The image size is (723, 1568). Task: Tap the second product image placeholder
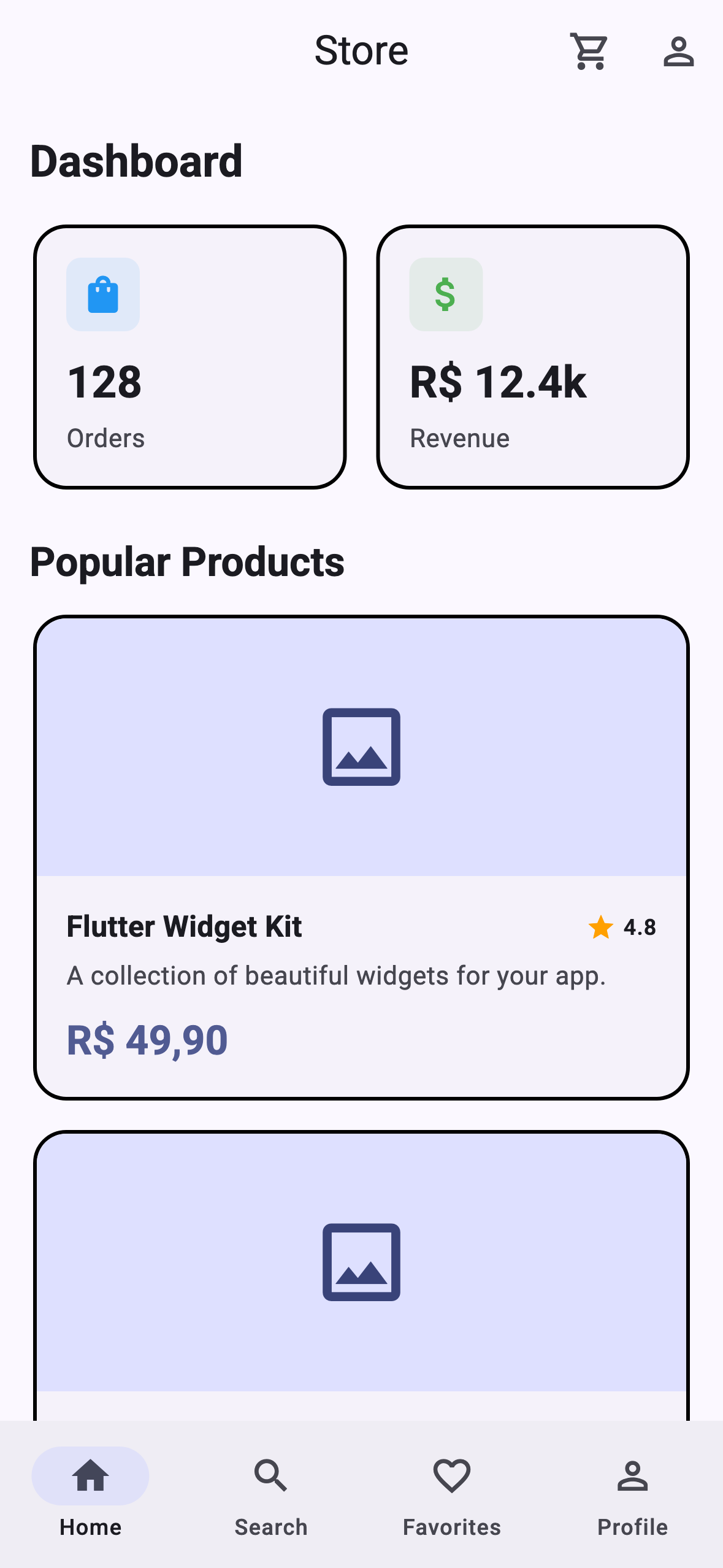(x=361, y=1262)
